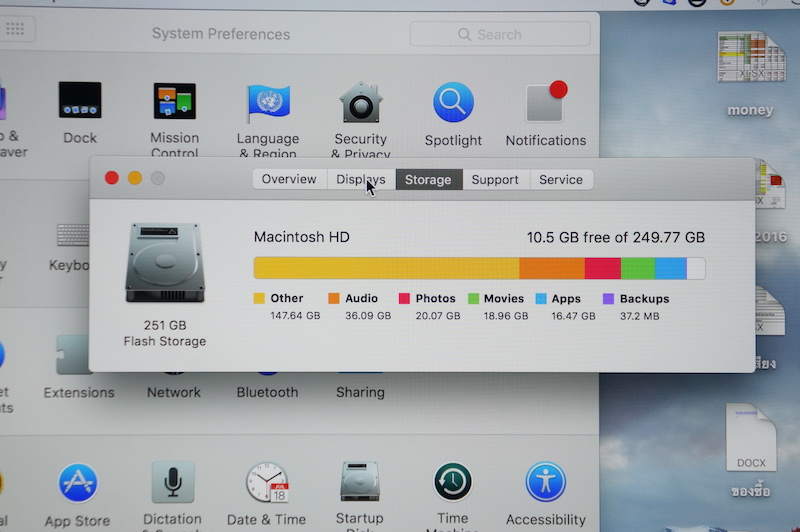Image resolution: width=800 pixels, height=532 pixels.
Task: Minimize the About This Mac window
Action: click(135, 178)
